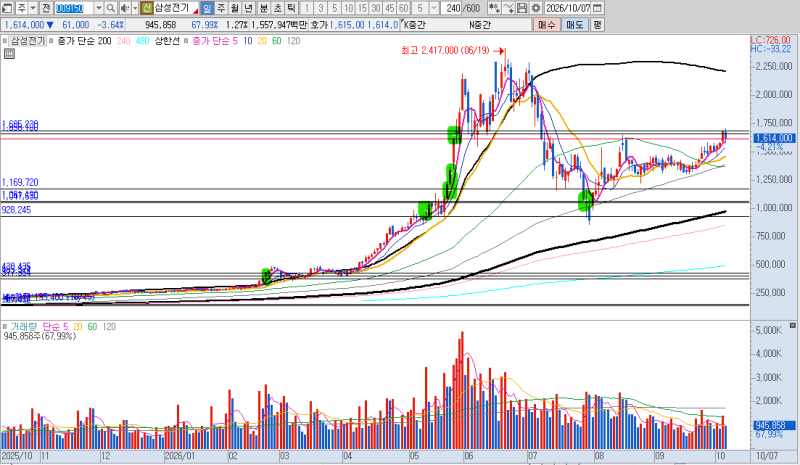Viewport: 800px width, 465px height.
Task: Open the 주 chart type dropdown arrow
Action: 33,8
